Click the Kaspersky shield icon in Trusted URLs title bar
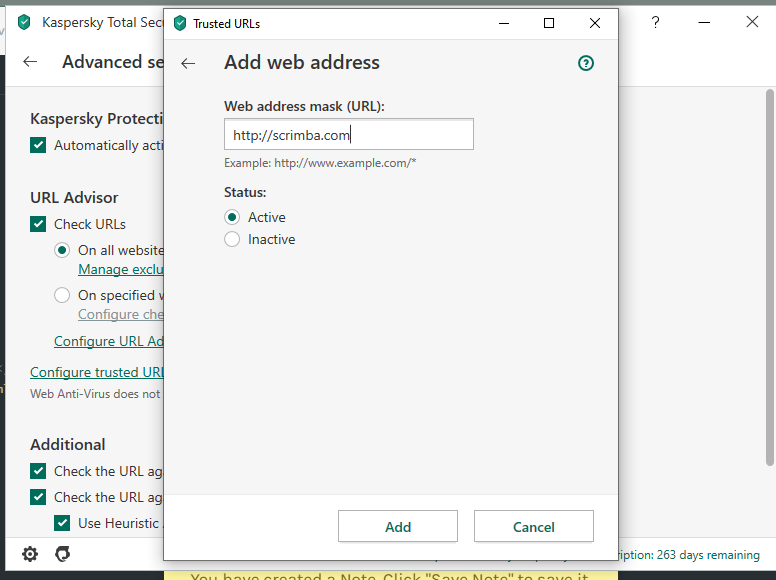 [x=180, y=23]
